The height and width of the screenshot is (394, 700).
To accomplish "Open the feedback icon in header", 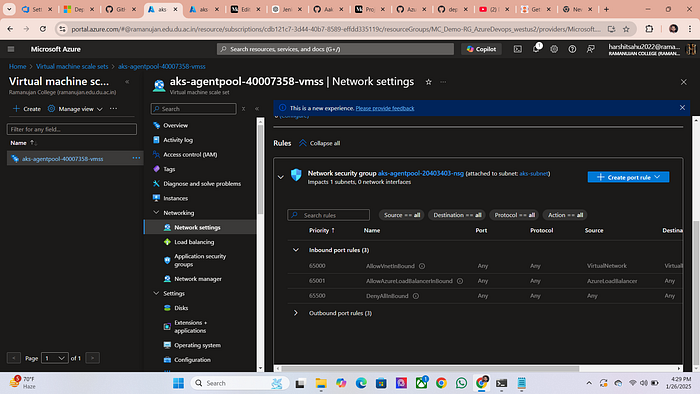I will coord(590,49).
